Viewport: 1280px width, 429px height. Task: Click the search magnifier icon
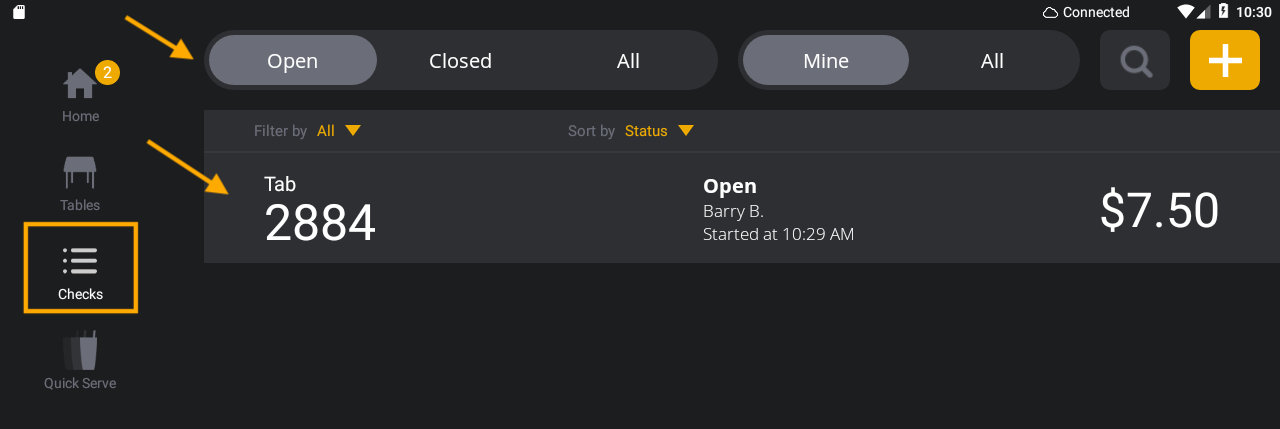1135,61
